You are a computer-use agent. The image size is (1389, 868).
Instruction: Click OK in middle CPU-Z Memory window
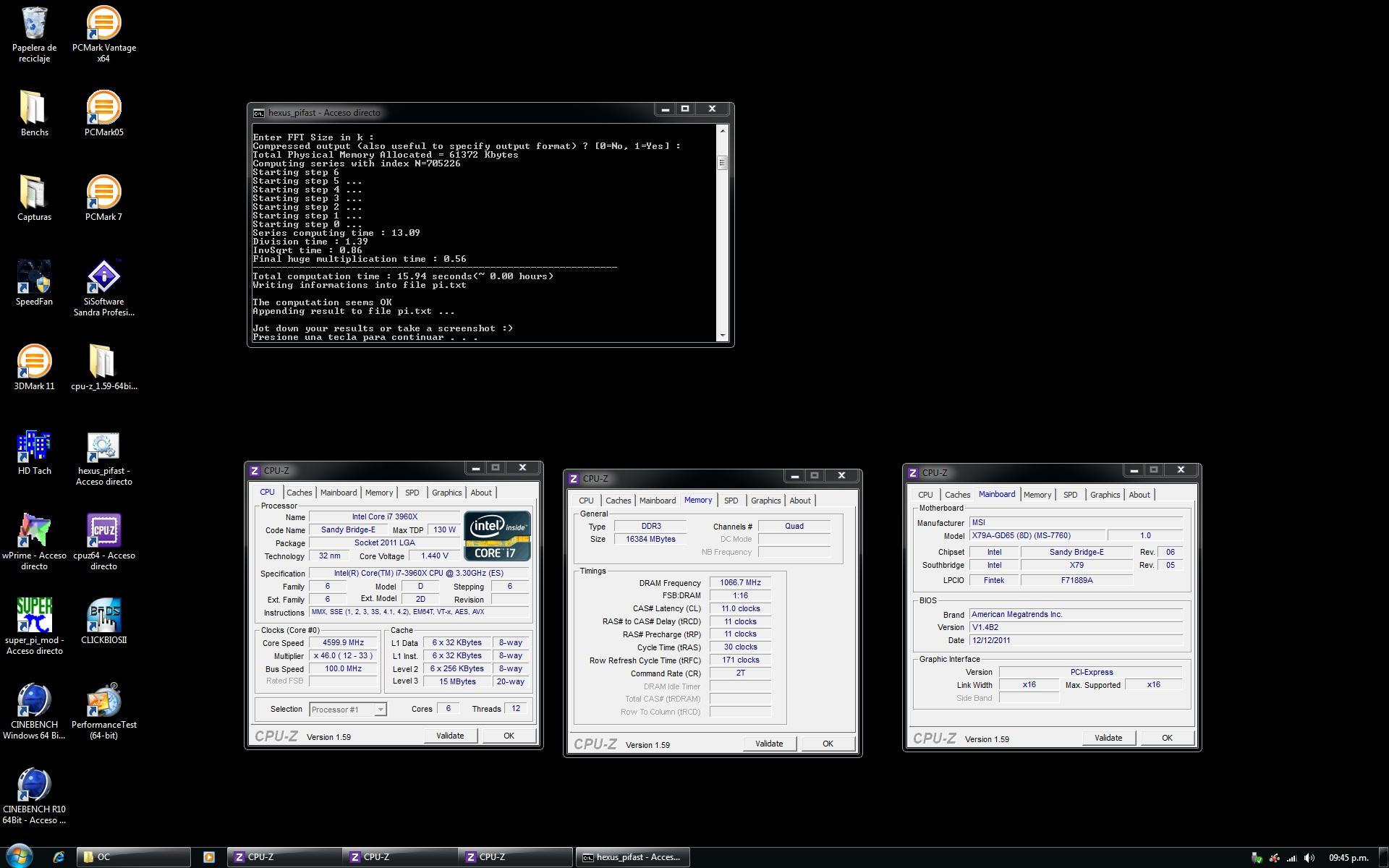(x=828, y=744)
